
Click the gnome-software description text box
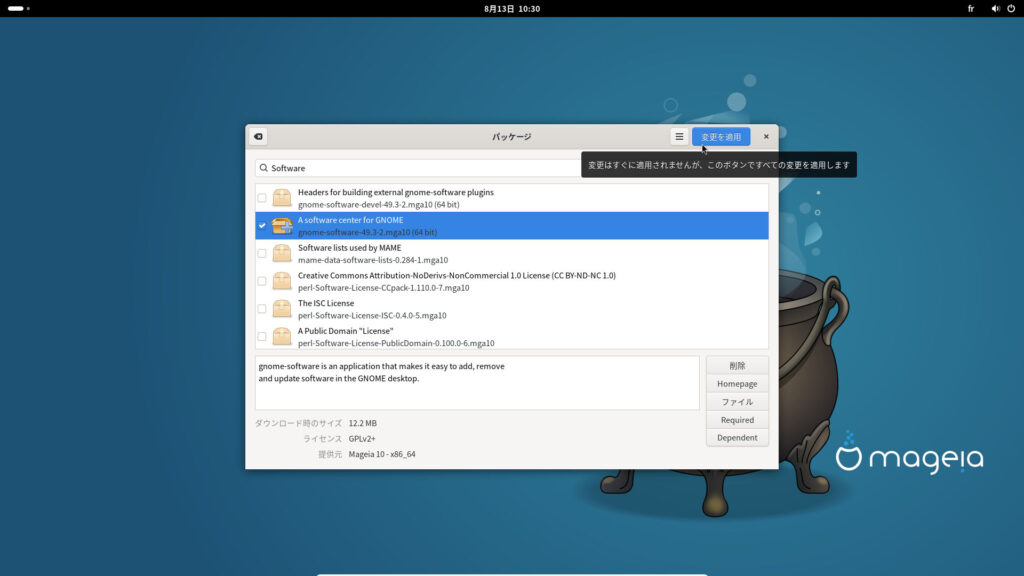tap(477, 383)
